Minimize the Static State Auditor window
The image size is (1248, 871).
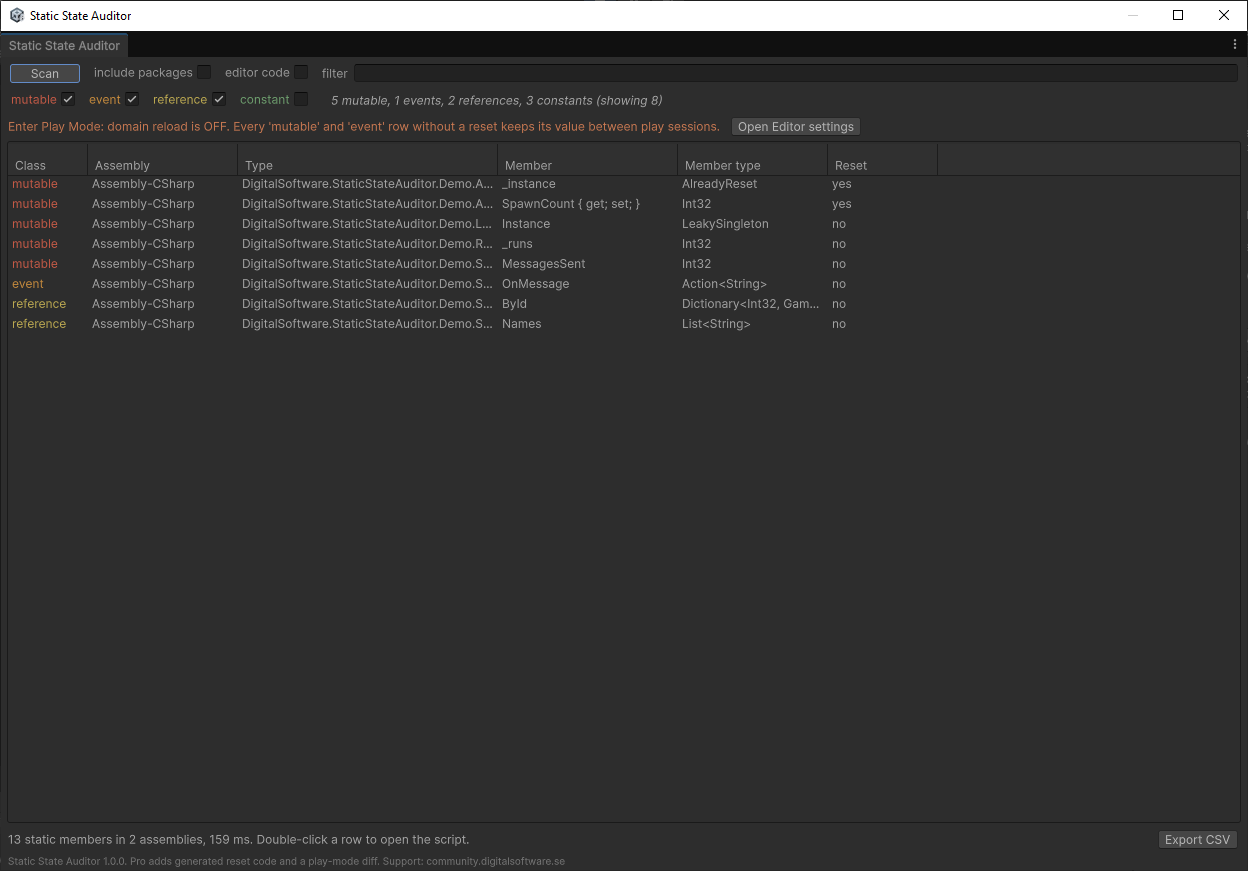click(1133, 15)
